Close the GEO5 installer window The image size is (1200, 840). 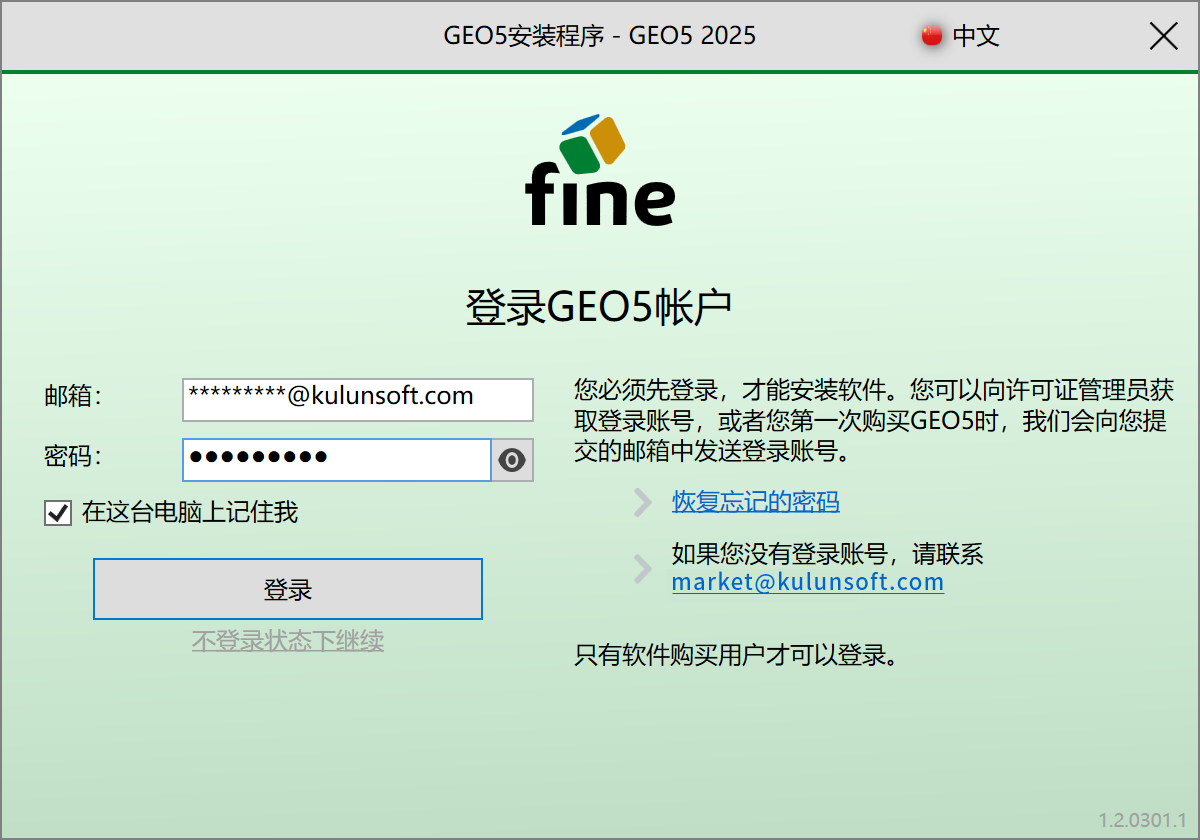1163,37
